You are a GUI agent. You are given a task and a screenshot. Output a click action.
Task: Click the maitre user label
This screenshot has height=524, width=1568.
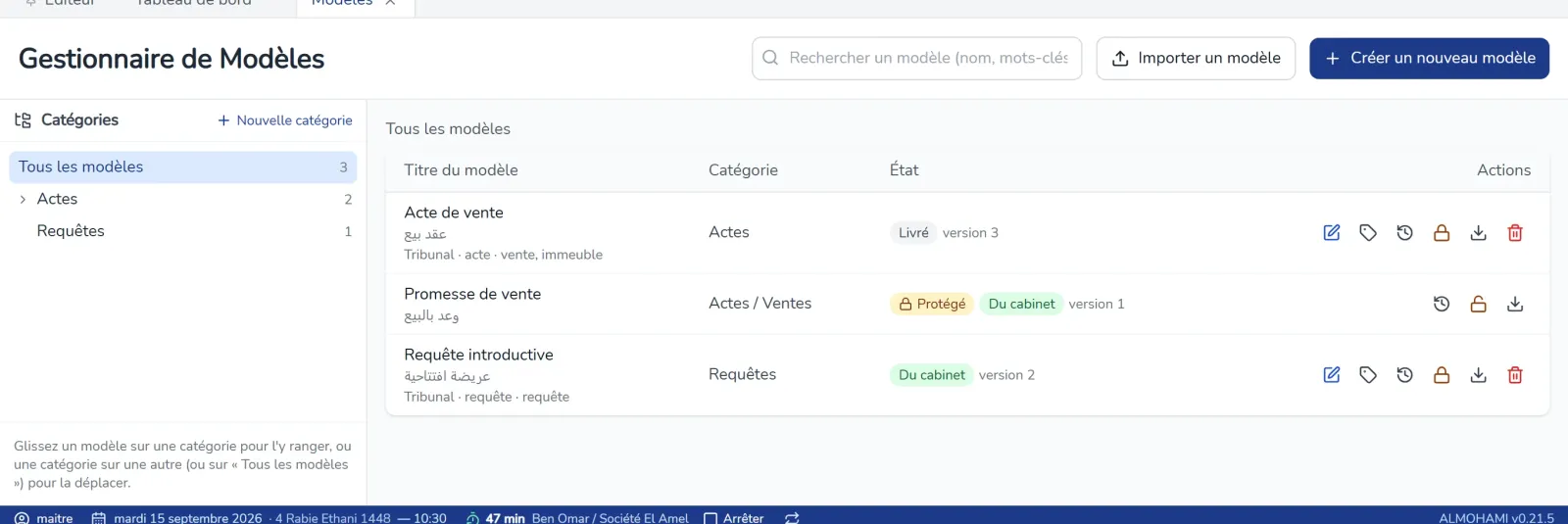(55, 518)
